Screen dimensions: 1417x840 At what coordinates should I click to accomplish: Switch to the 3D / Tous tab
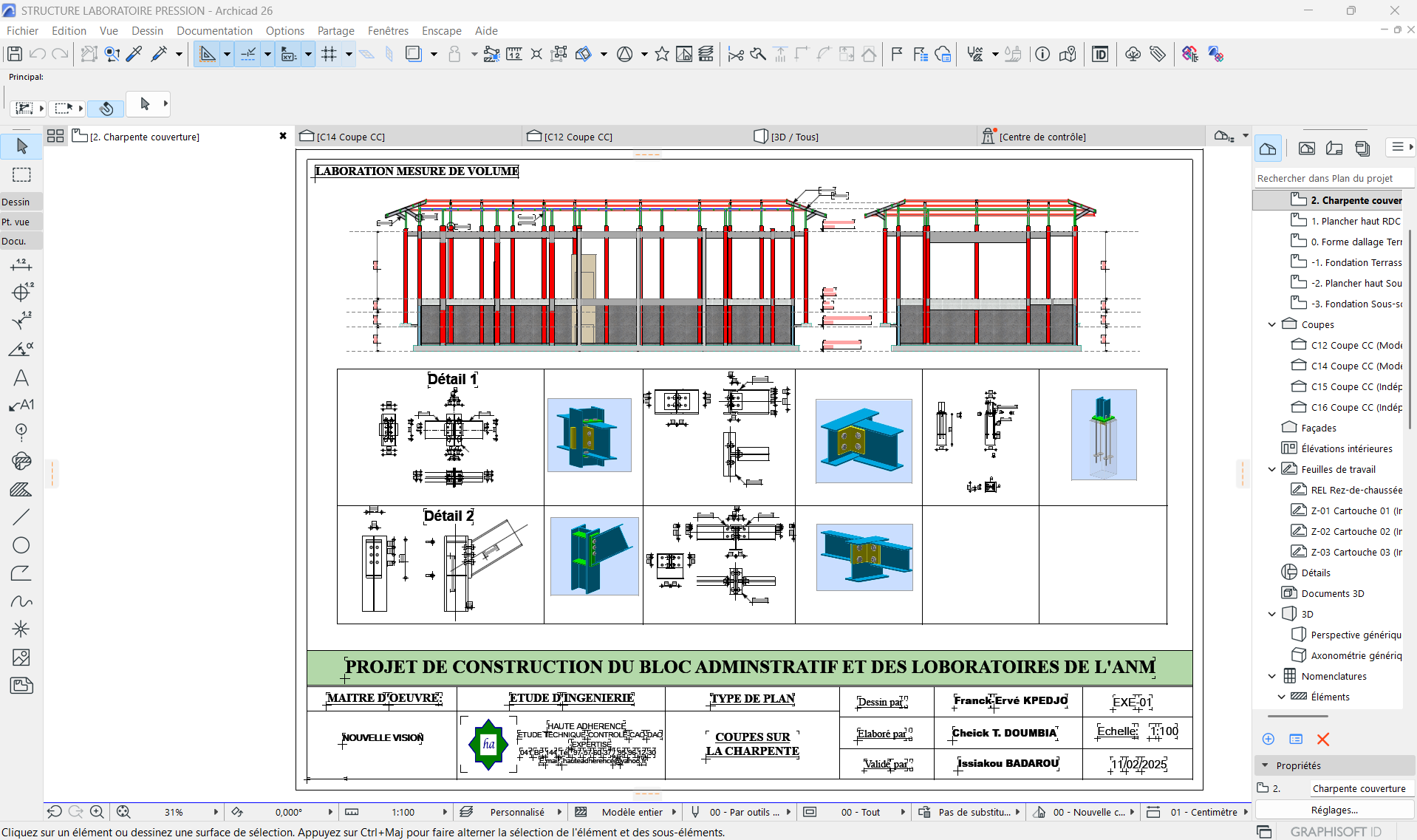(794, 137)
